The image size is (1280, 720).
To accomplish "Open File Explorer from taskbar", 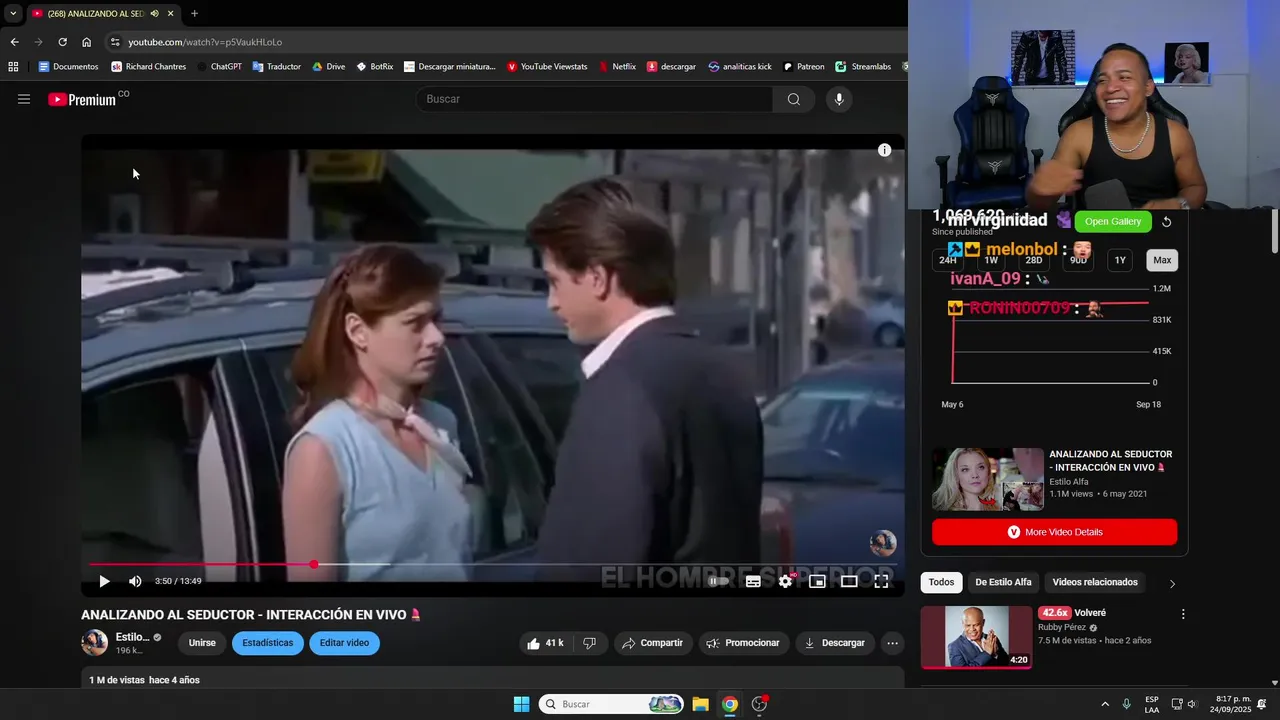I will click(700, 704).
